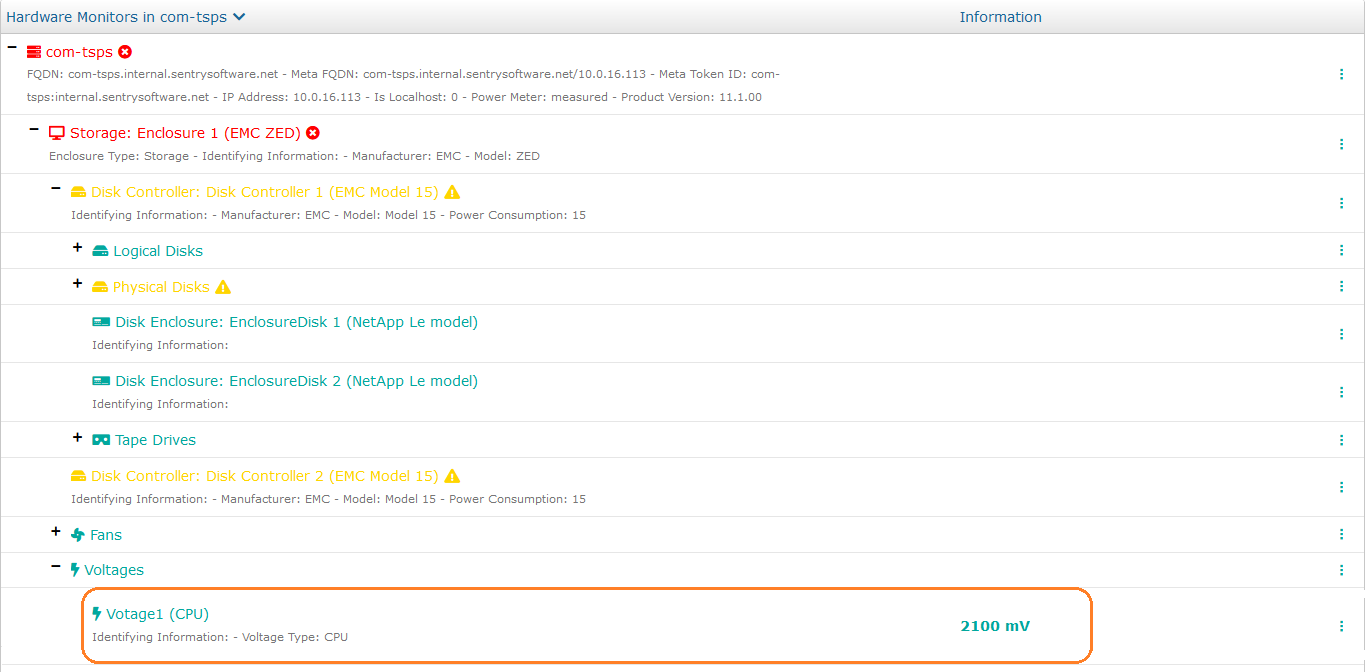Open Disk Controller 2 (EMC Model 15) link
The height and width of the screenshot is (672, 1365).
pos(264,476)
